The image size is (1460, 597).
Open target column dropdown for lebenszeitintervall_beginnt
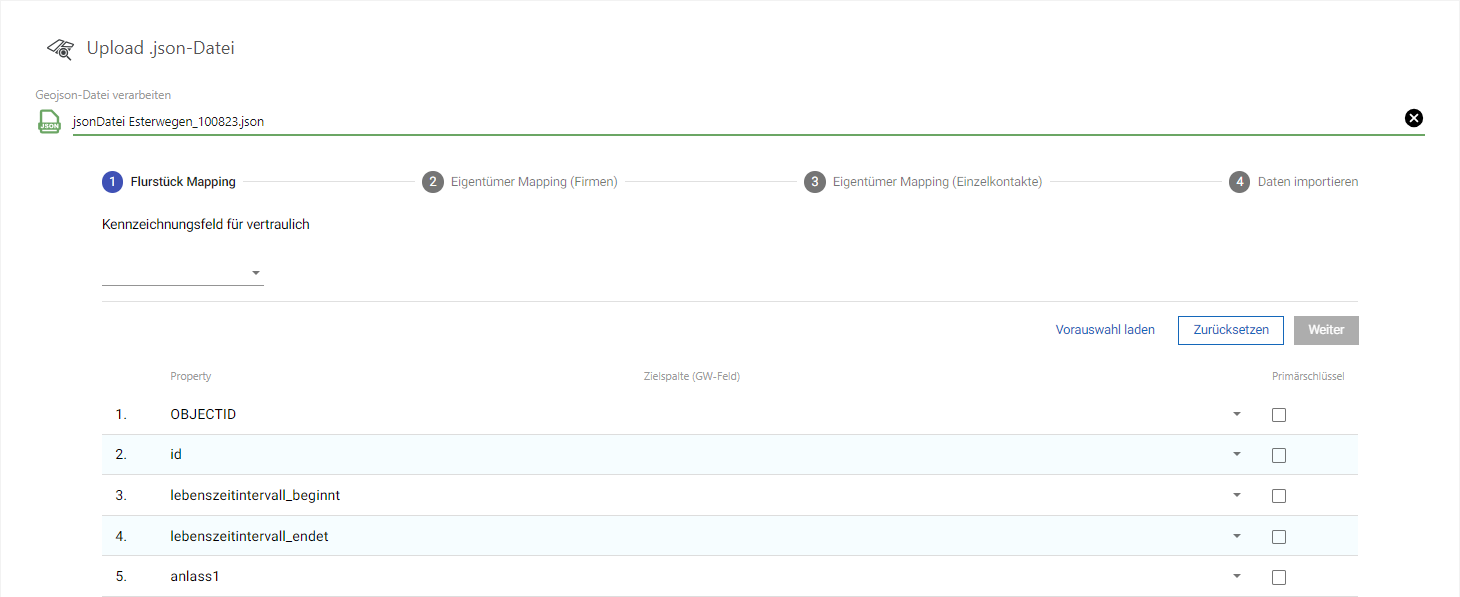point(1236,495)
